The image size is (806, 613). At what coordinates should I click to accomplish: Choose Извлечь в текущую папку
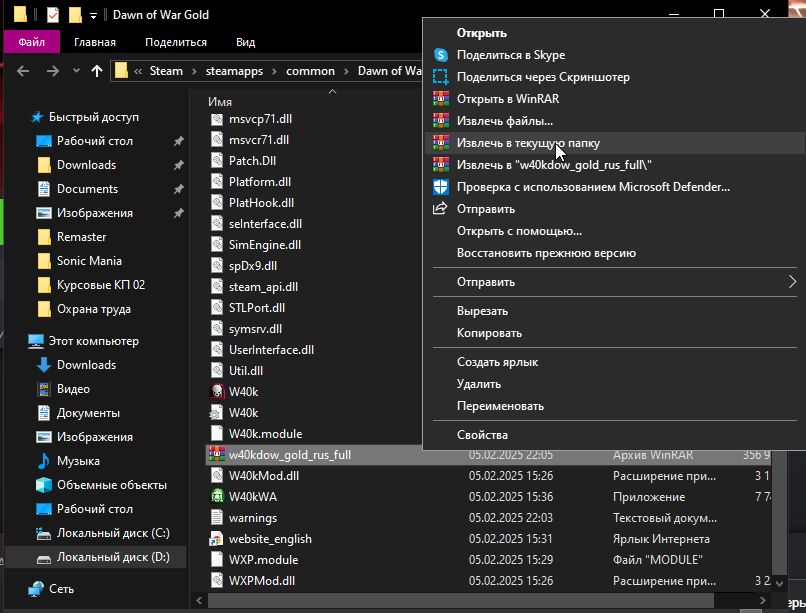[614, 143]
